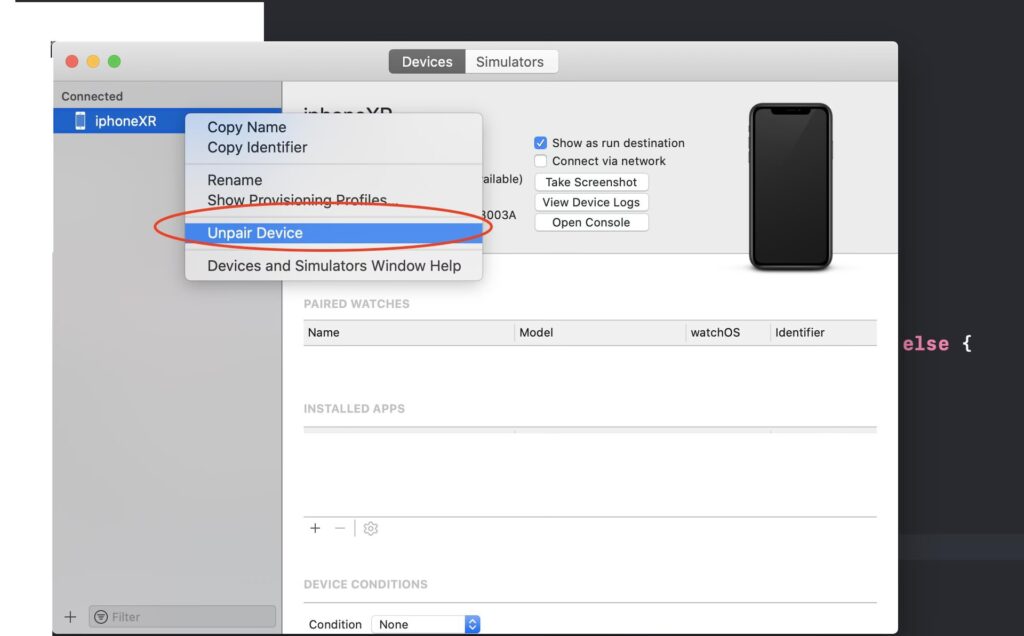Click the minus icon below Installed Apps
The height and width of the screenshot is (636, 1024).
(x=340, y=528)
